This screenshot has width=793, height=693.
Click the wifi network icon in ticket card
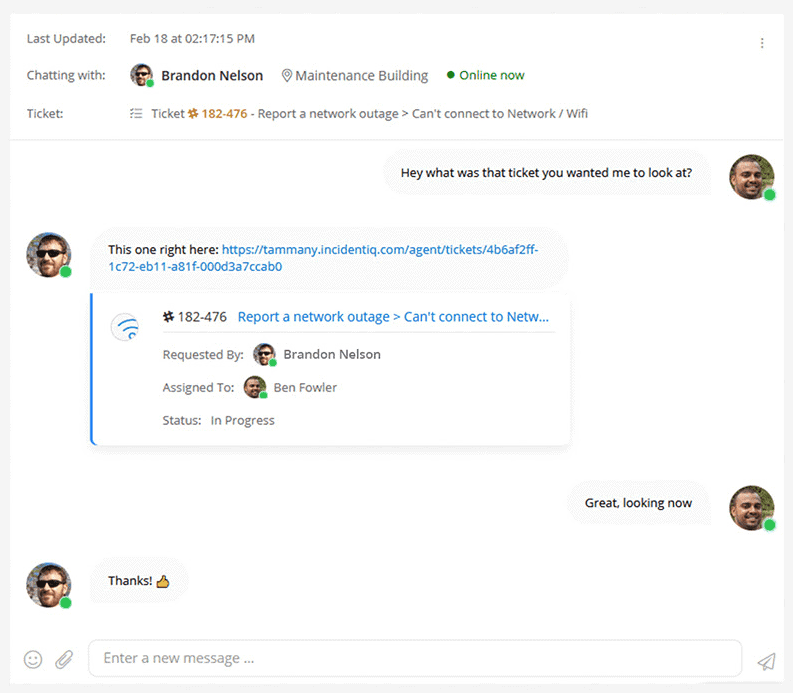point(126,327)
